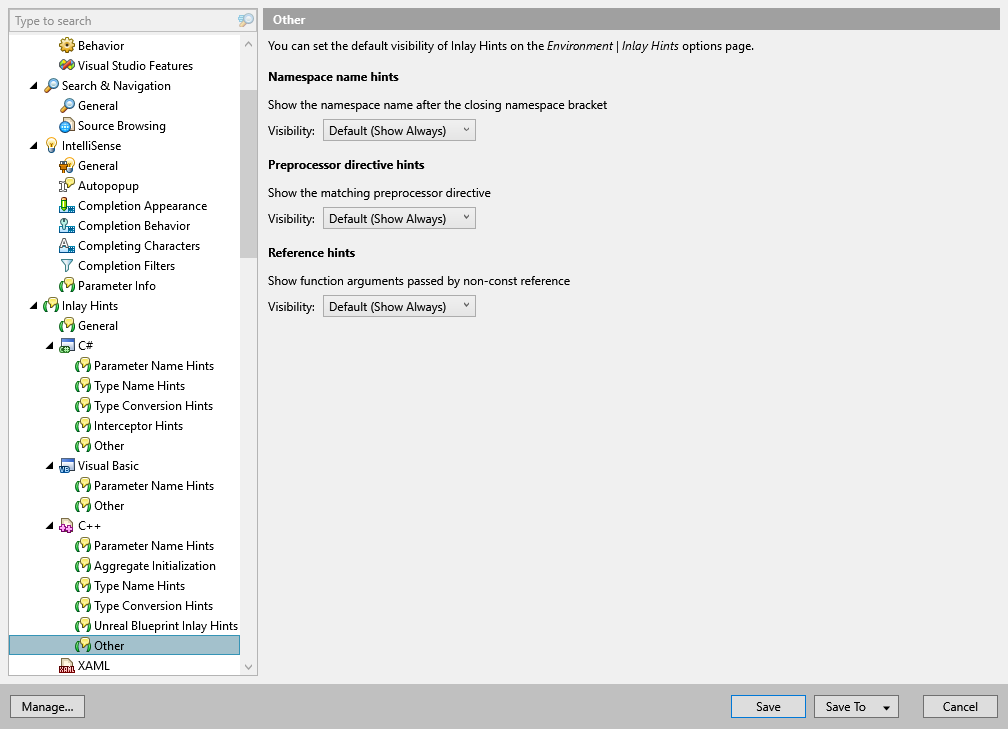Image resolution: width=1008 pixels, height=729 pixels.
Task: Click the Source Browsing magnifier icon
Action: (x=68, y=125)
